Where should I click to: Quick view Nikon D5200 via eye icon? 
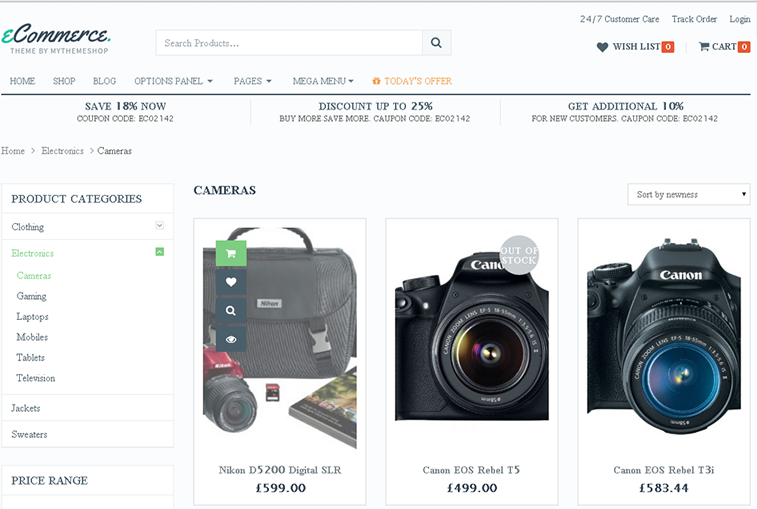pos(231,339)
